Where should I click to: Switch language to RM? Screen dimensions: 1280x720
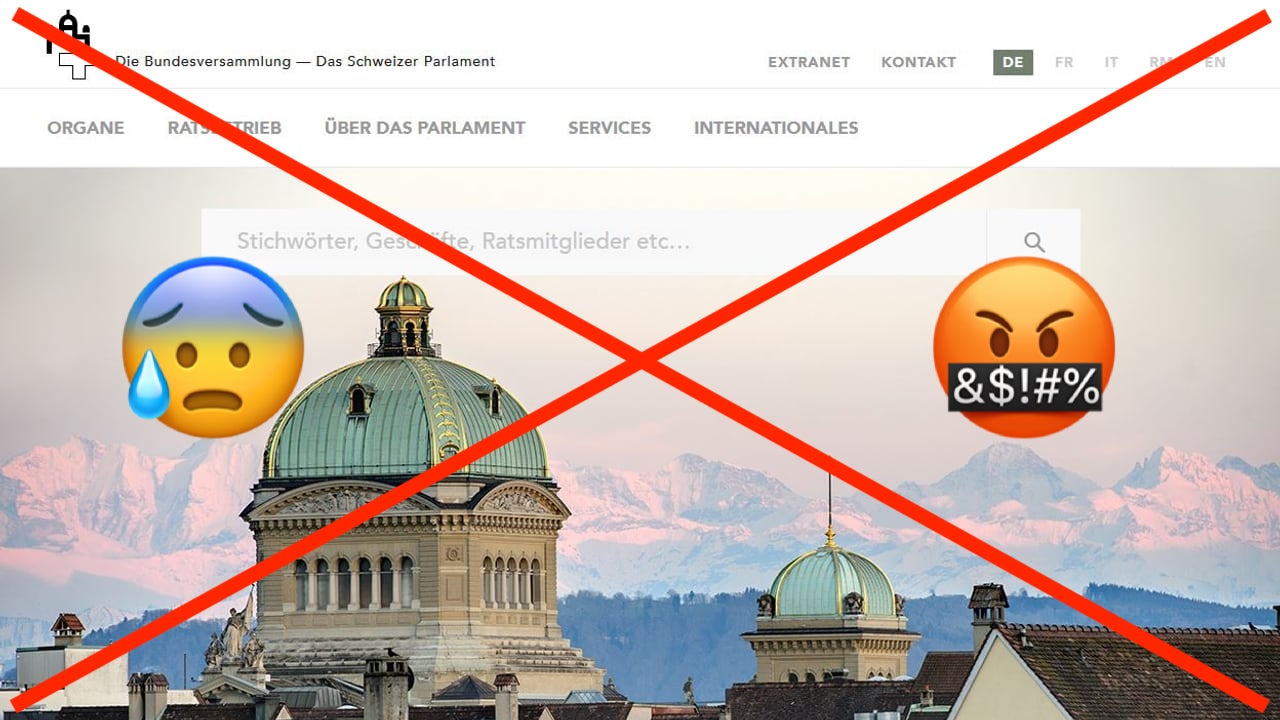(1161, 62)
